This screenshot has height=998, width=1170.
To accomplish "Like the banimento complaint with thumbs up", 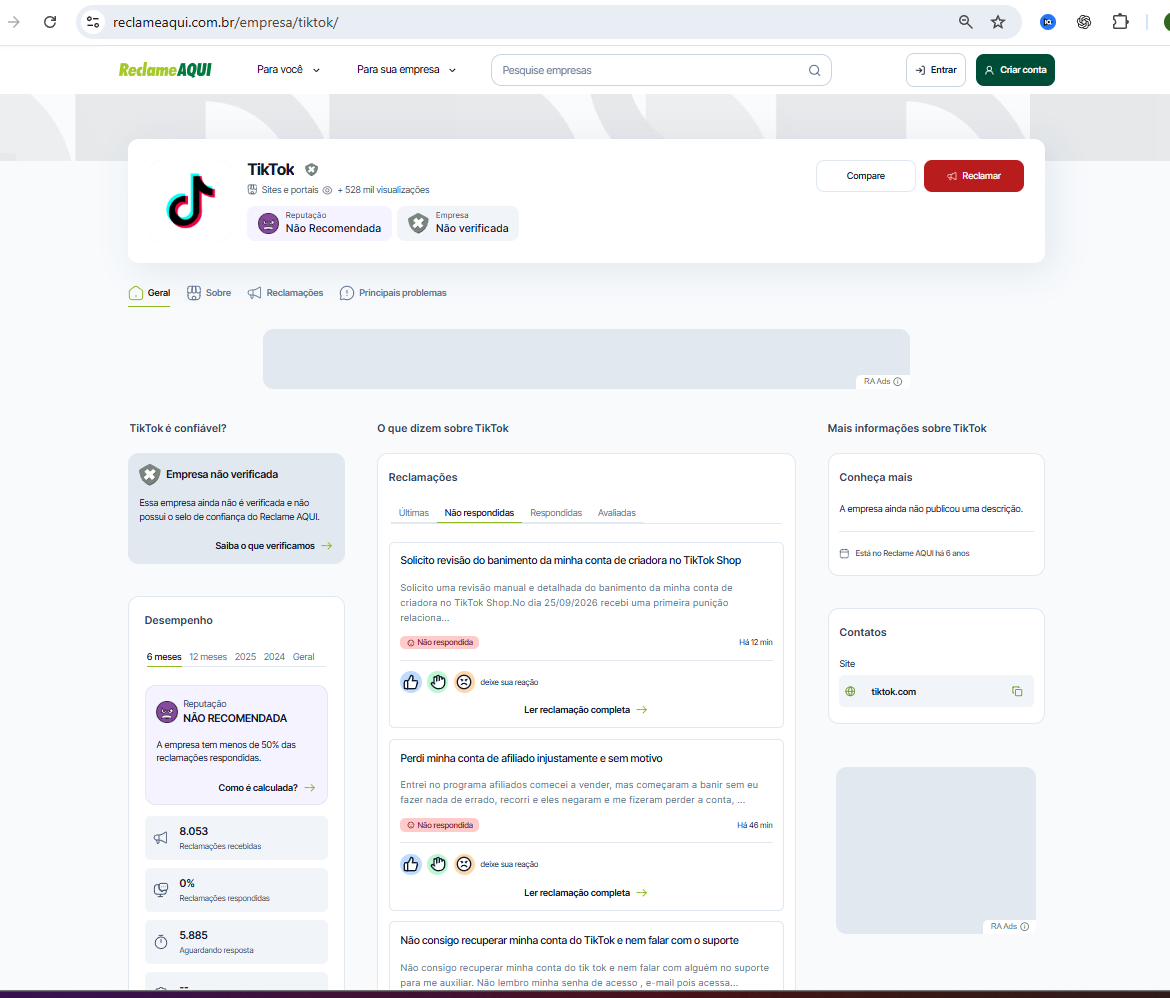I will point(410,682).
